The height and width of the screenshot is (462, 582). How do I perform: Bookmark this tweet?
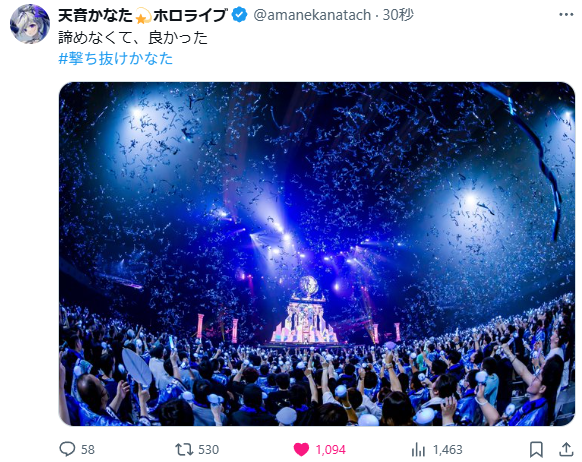click(x=536, y=449)
